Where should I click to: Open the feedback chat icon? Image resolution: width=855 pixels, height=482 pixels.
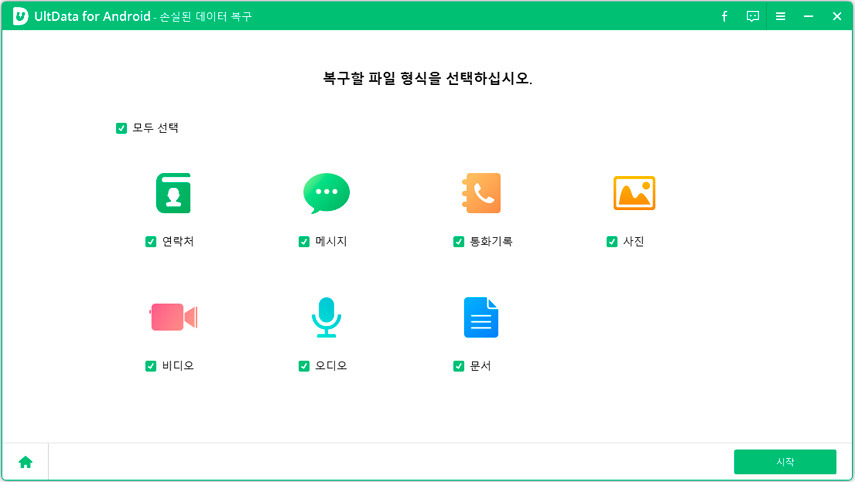pos(752,16)
